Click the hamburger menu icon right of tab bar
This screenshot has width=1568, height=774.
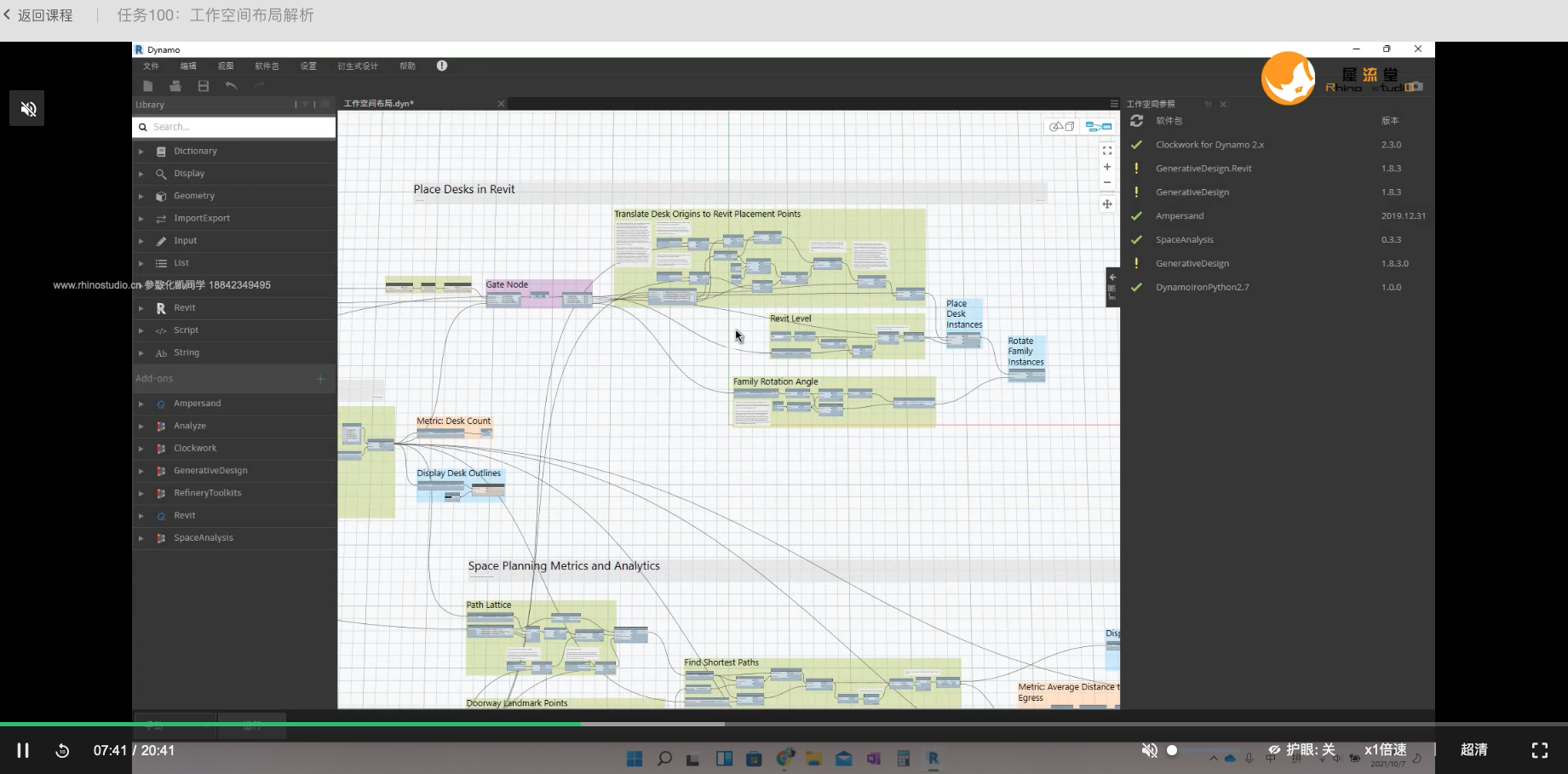coord(1114,104)
